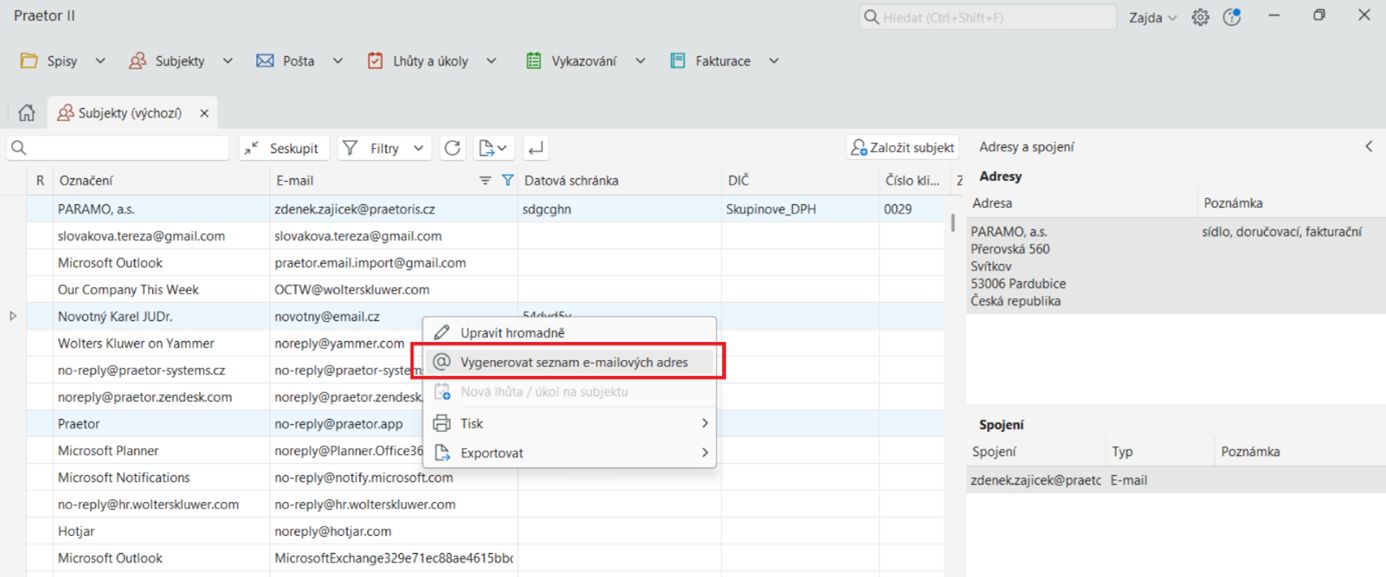Open the Zajda user dropdown

[1153, 17]
